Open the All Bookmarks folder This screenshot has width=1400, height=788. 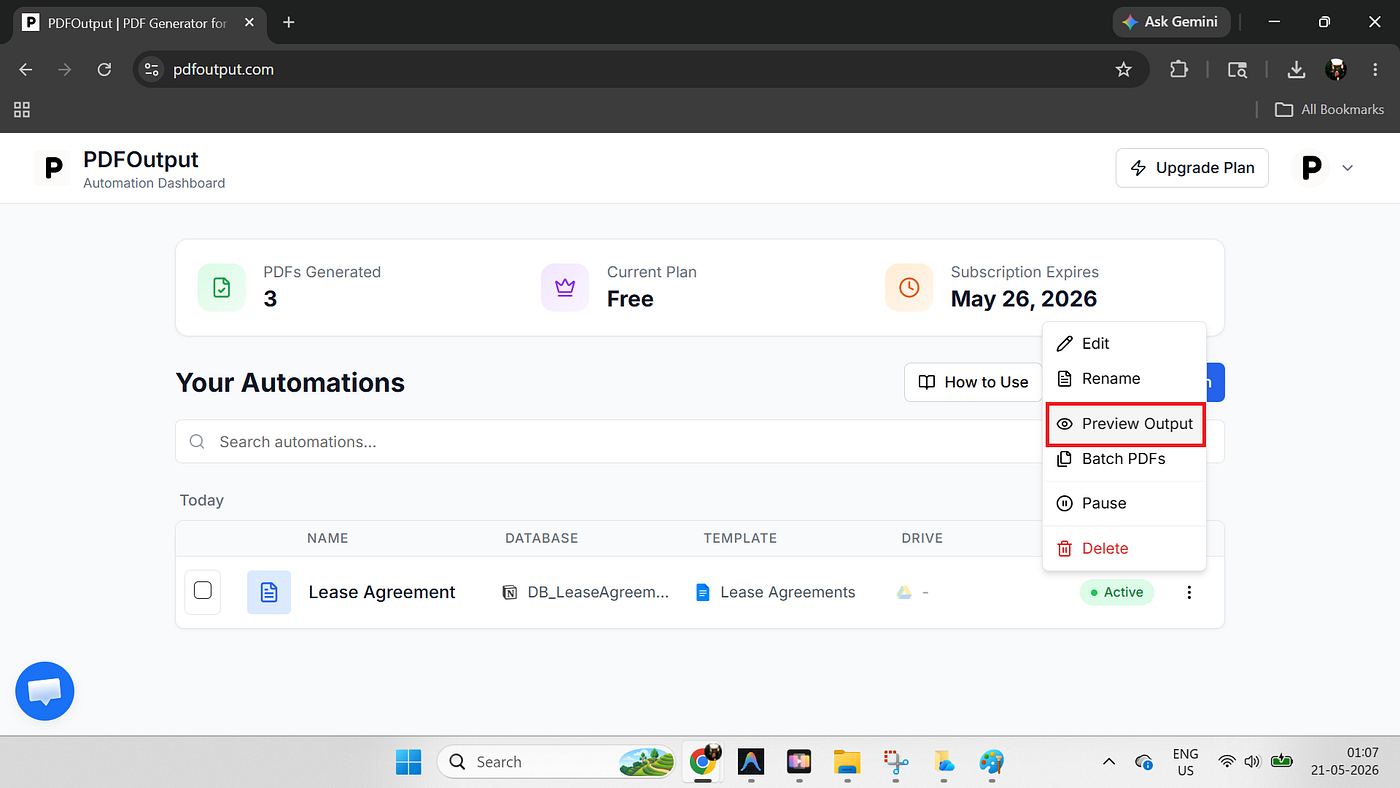[x=1330, y=109]
